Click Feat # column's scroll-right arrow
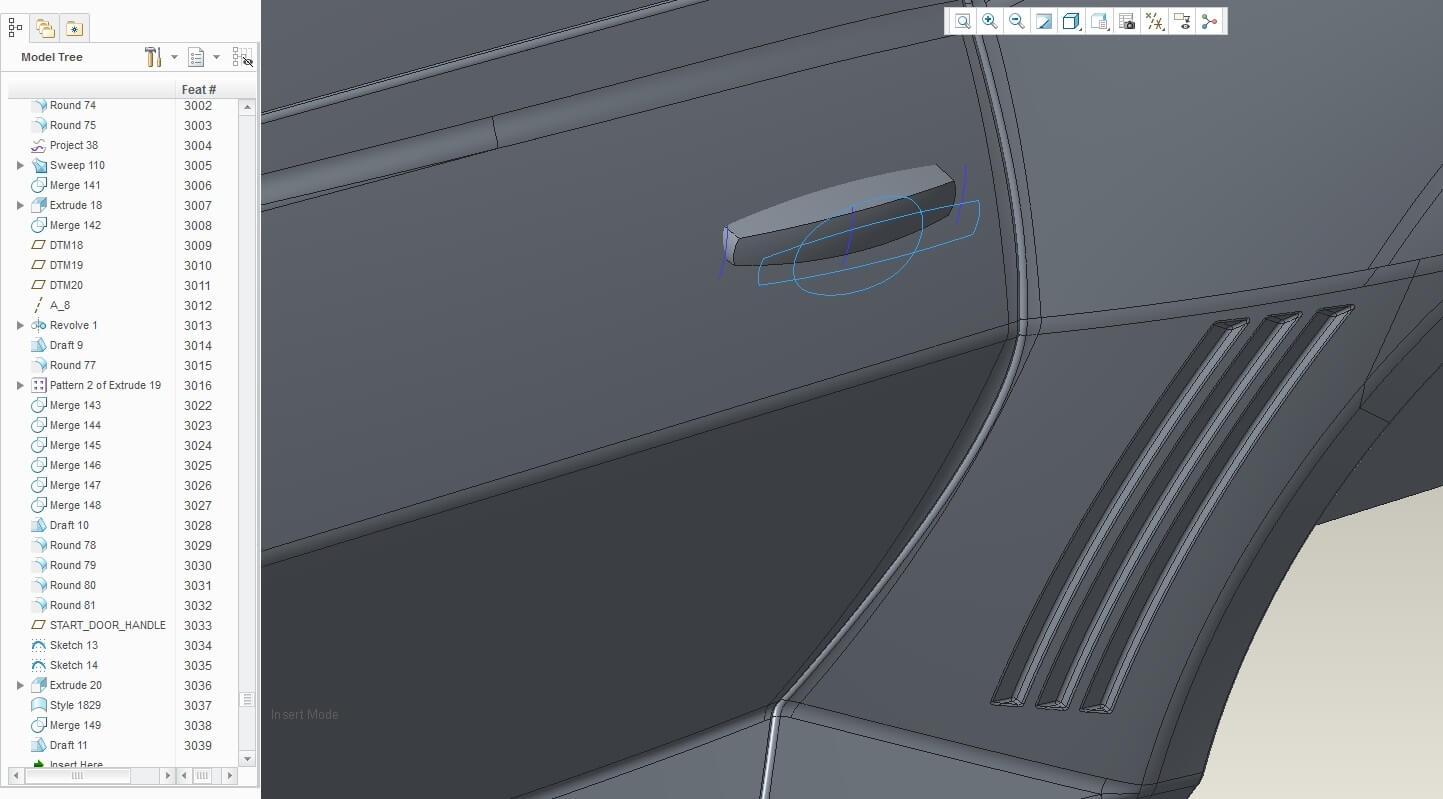This screenshot has width=1443, height=799. (230, 775)
